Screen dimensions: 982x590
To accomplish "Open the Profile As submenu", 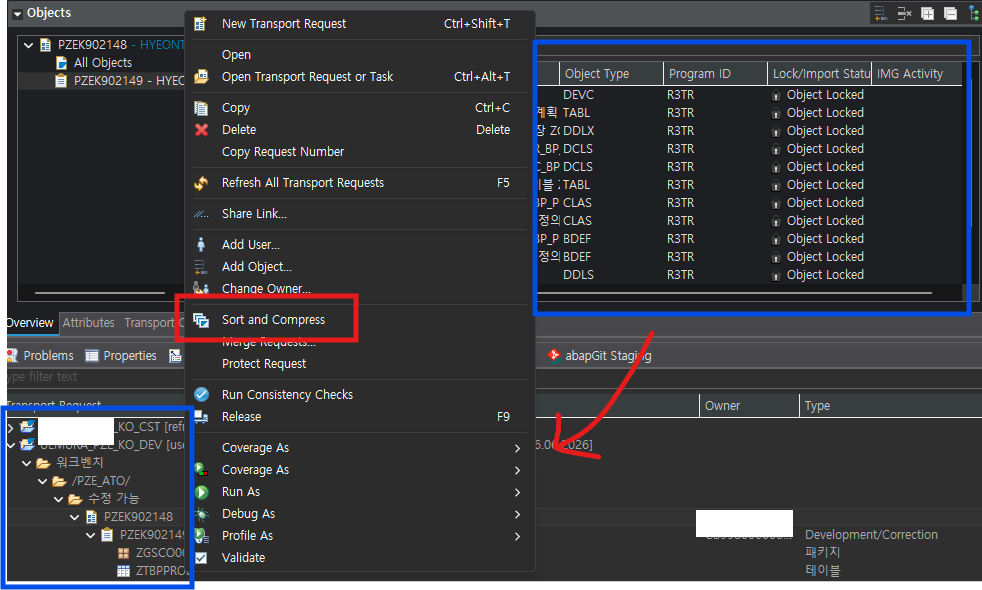I will [x=517, y=536].
